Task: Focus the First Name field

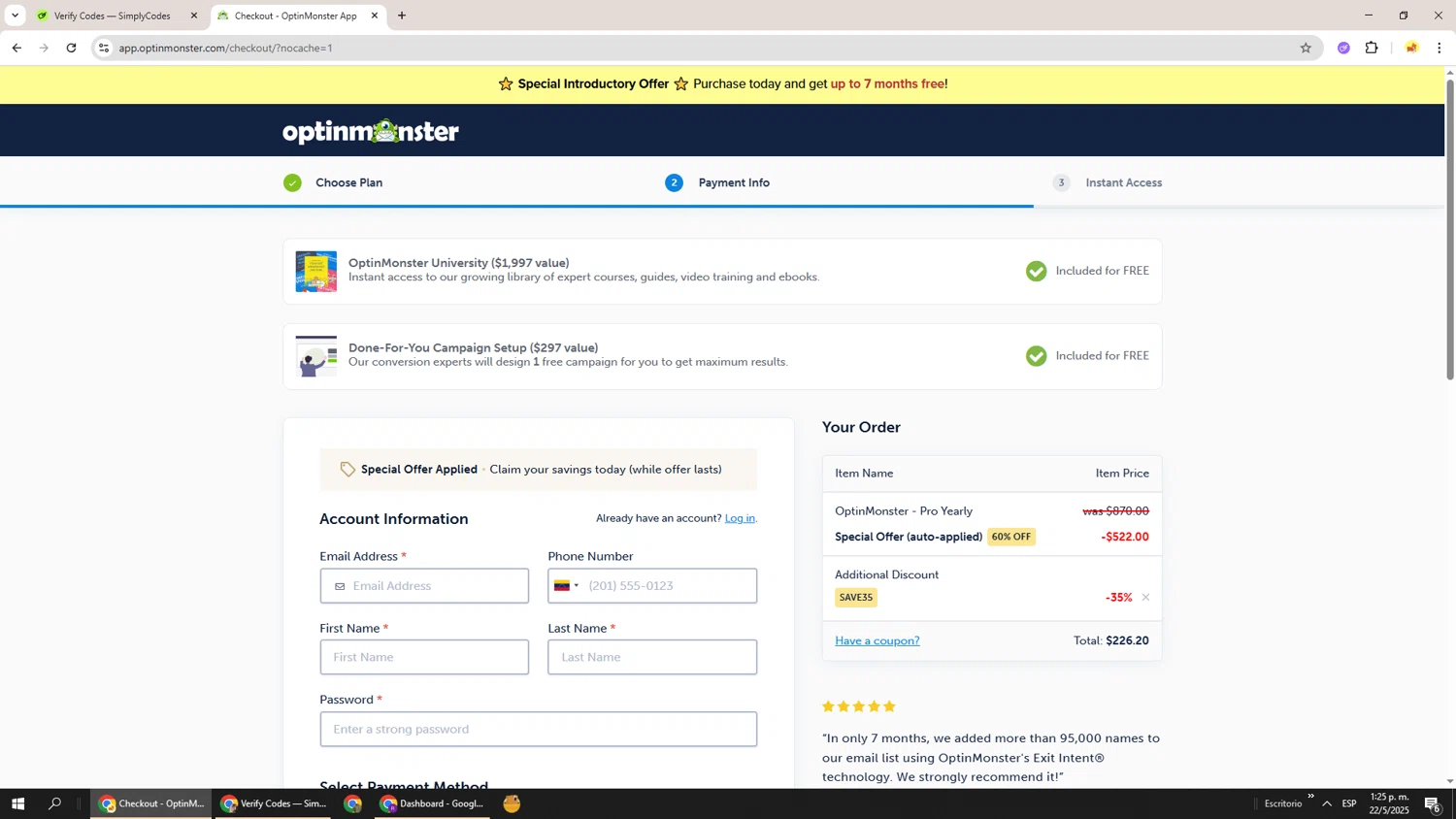Action: 424,657
